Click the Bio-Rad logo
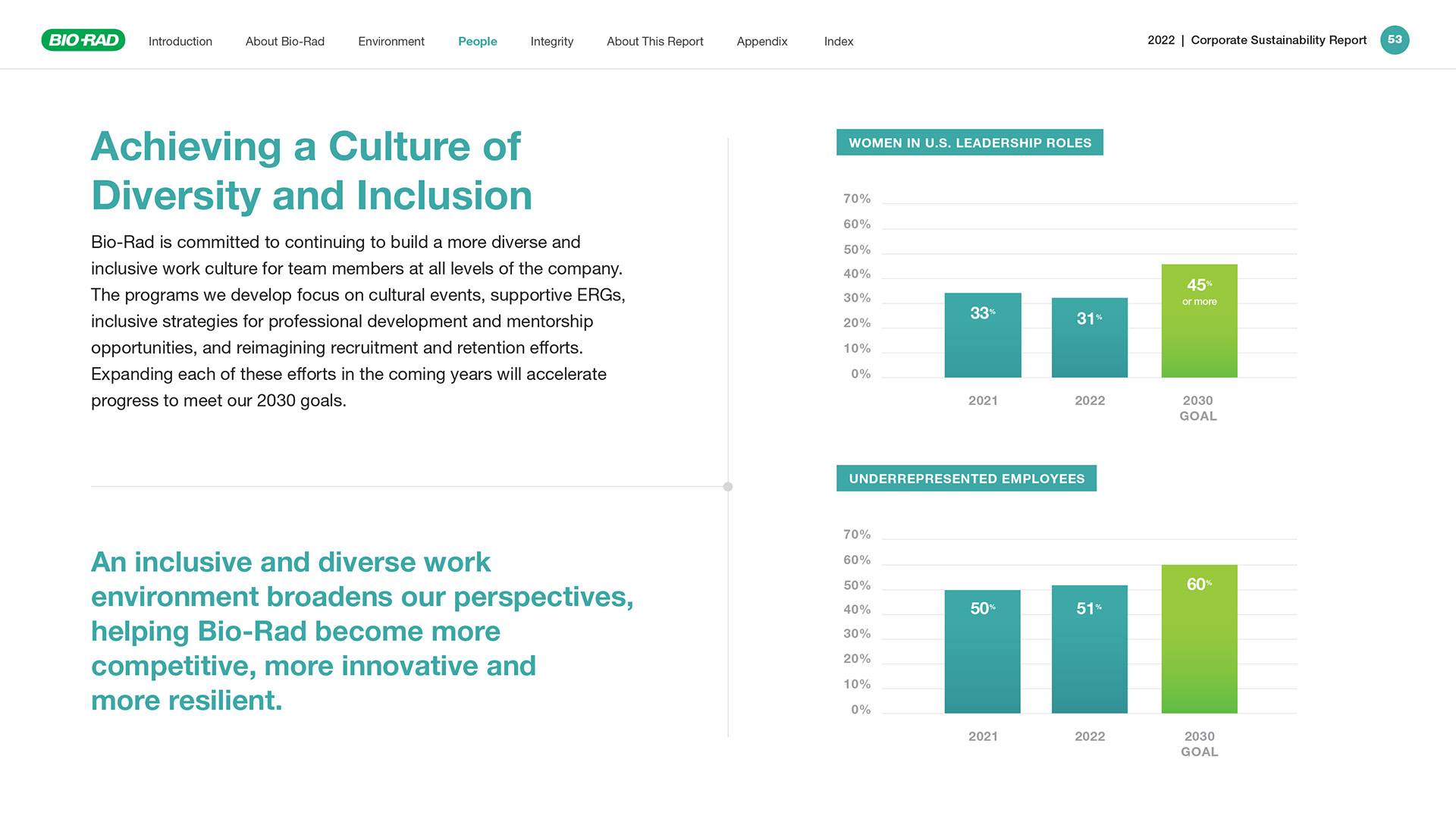This screenshot has height=819, width=1456. 83,40
